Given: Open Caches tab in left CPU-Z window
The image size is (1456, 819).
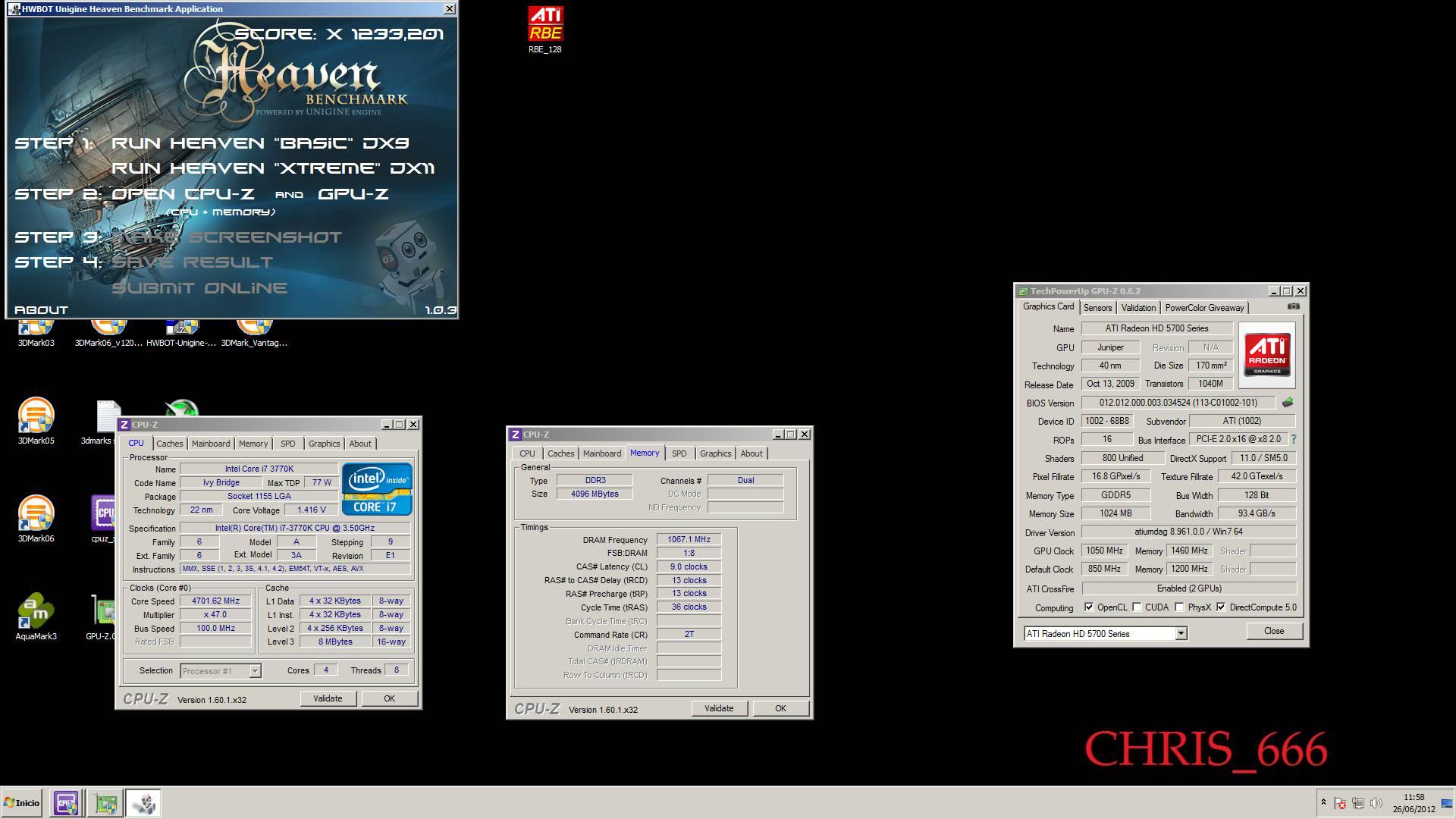Looking at the screenshot, I should 170,444.
